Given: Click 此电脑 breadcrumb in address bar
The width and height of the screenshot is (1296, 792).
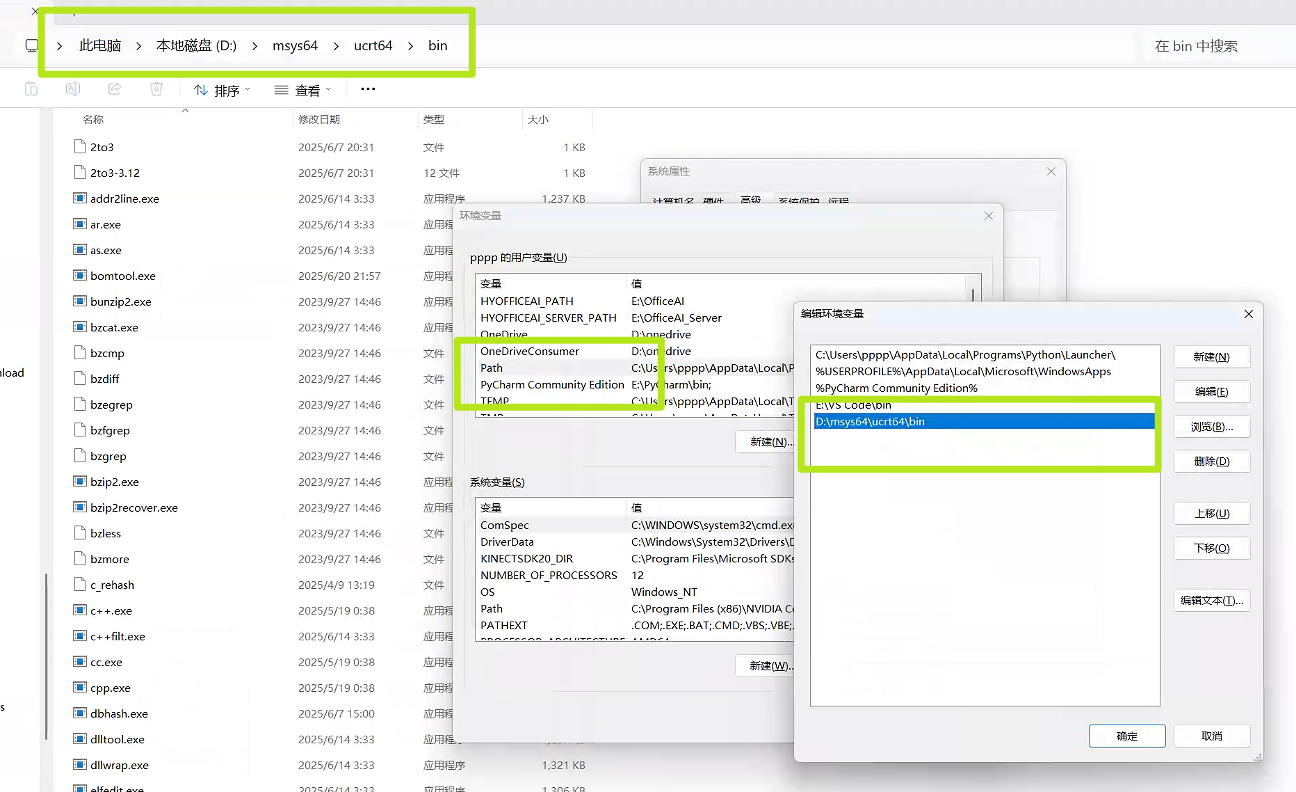Looking at the screenshot, I should click(100, 46).
